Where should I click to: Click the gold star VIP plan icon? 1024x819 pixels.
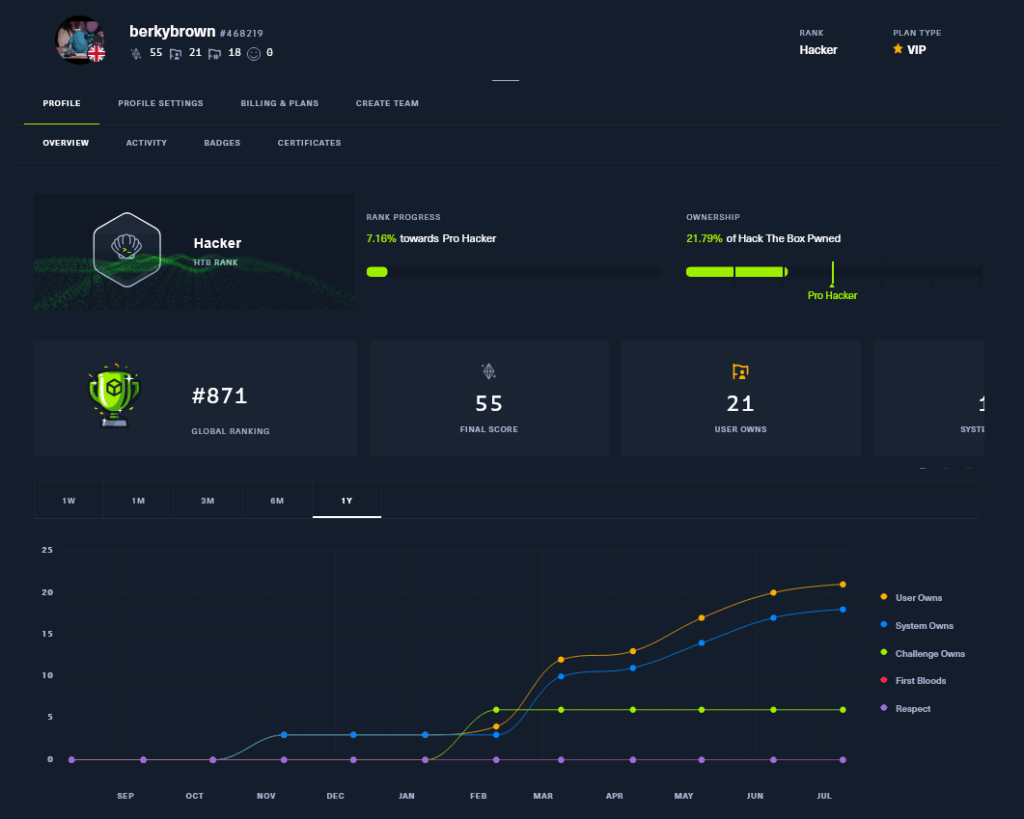(x=898, y=49)
